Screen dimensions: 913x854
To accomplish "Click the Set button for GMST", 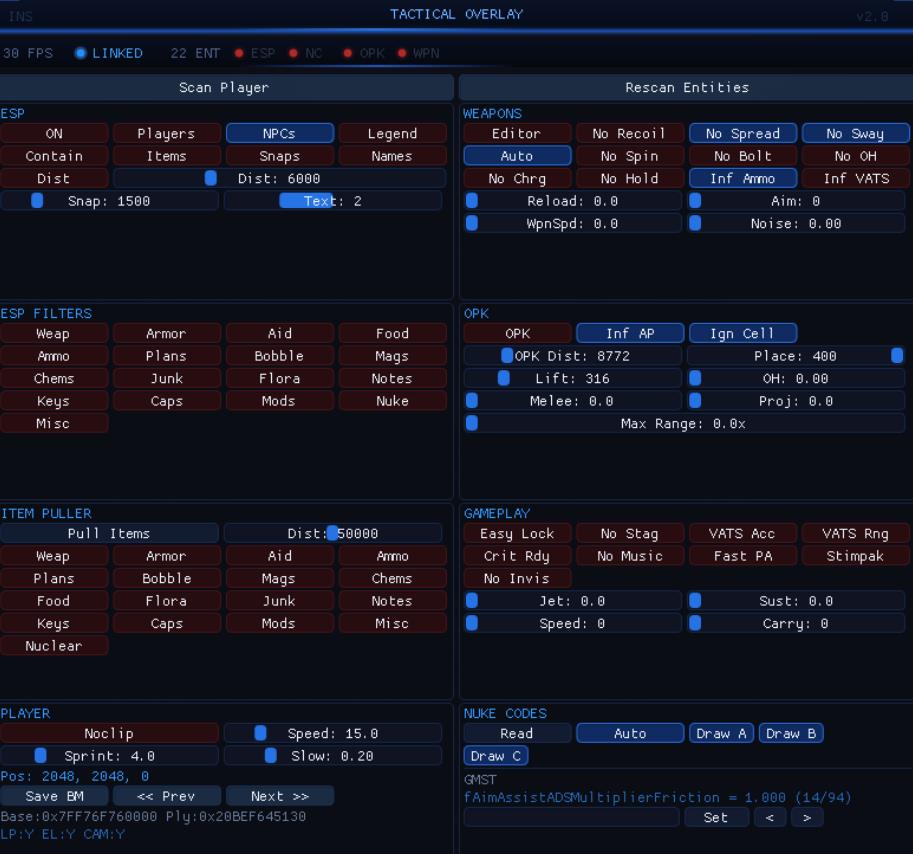I will click(x=716, y=817).
